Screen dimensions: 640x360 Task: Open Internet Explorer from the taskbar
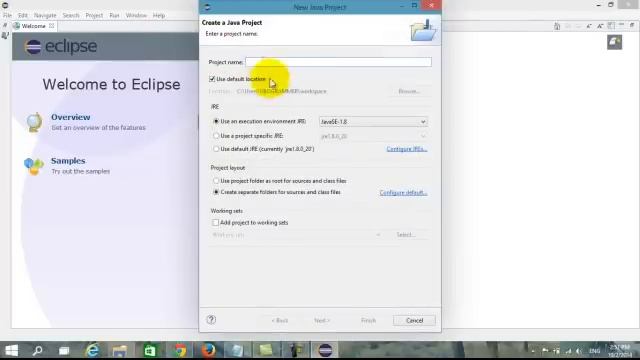tap(92, 350)
